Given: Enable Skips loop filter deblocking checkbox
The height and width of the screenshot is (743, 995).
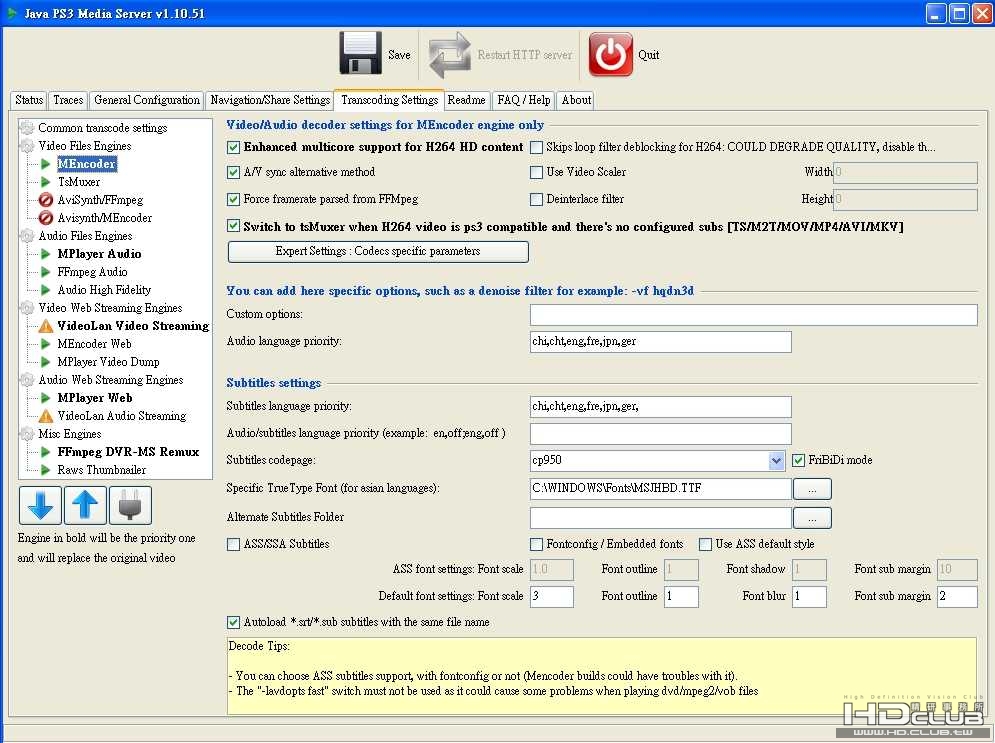Looking at the screenshot, I should pos(536,147).
